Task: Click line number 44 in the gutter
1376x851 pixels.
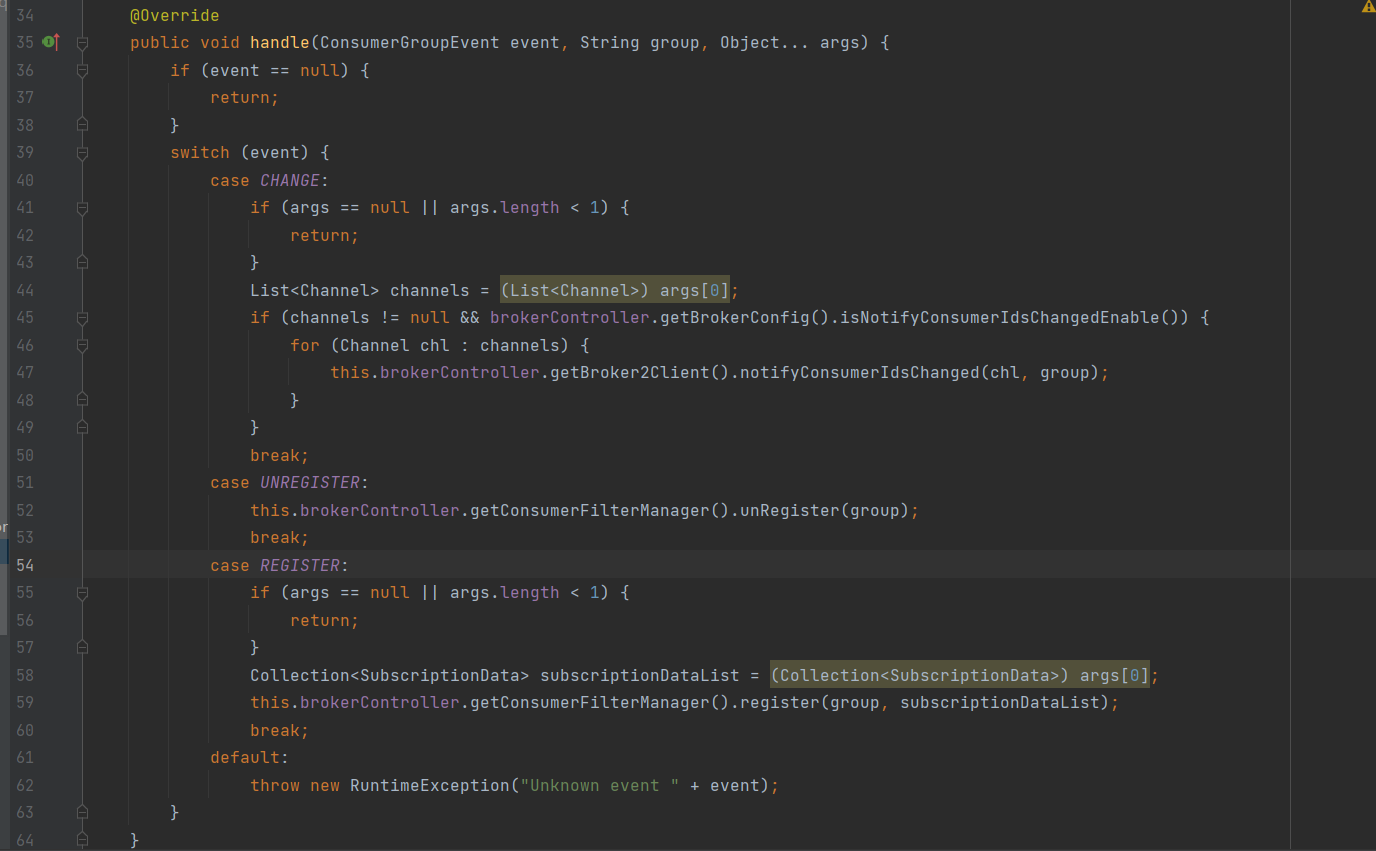Action: pos(24,290)
